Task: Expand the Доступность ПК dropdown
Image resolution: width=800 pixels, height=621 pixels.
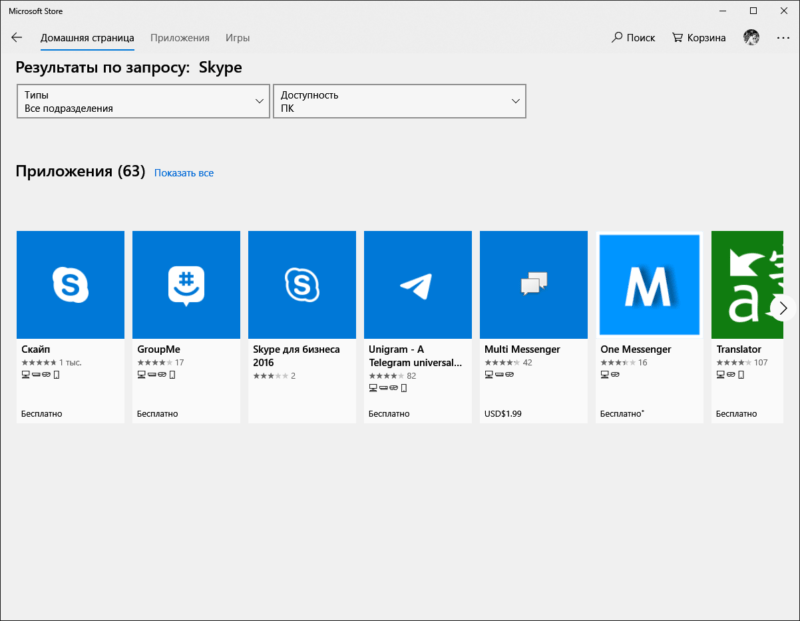Action: pos(399,101)
